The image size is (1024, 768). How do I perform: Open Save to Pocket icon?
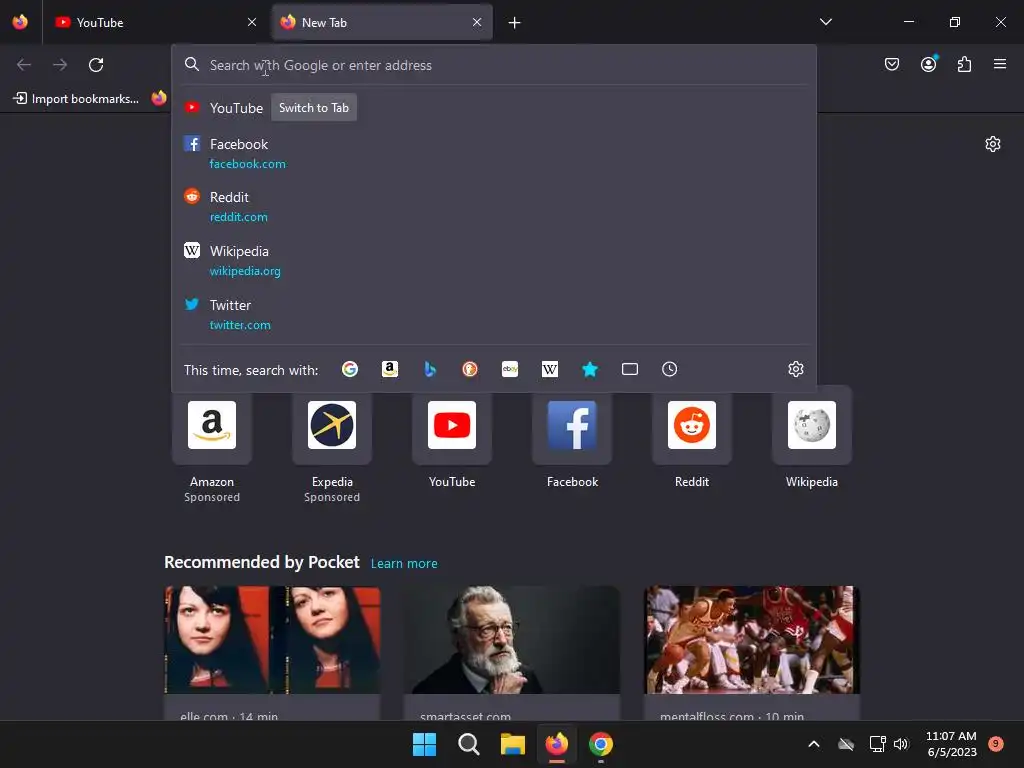(892, 64)
